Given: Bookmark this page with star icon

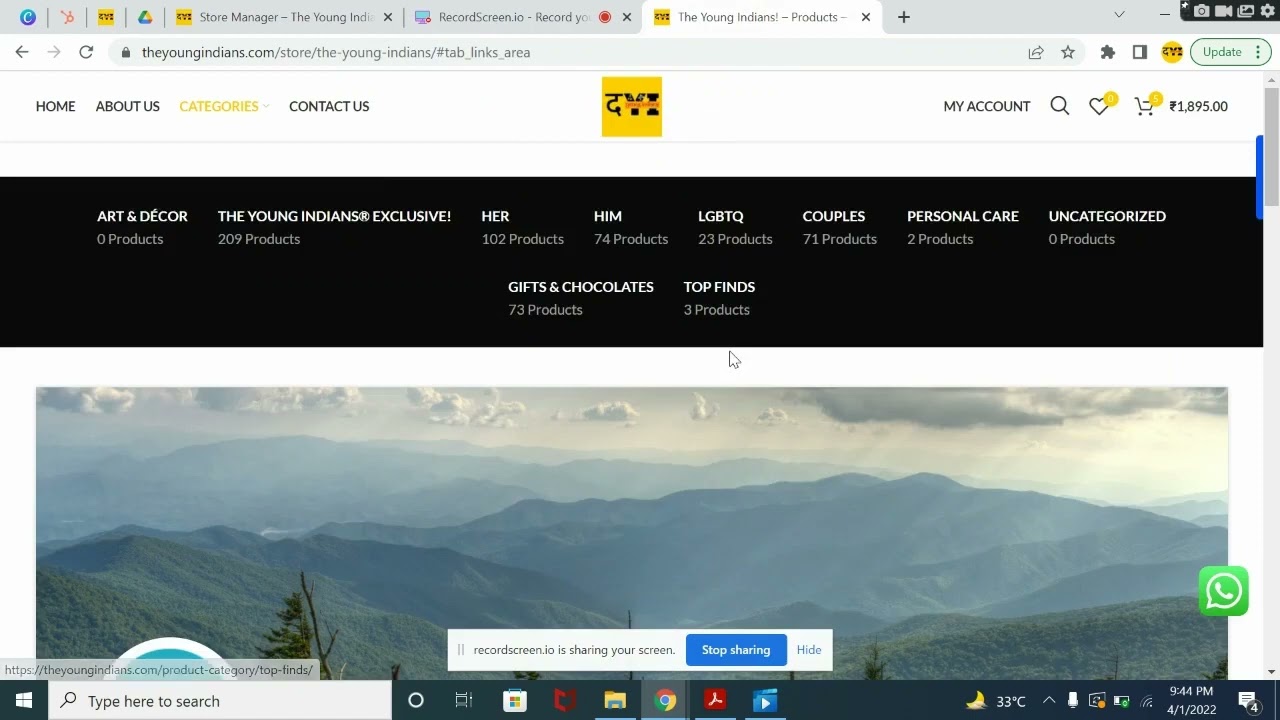Looking at the screenshot, I should click(x=1068, y=52).
